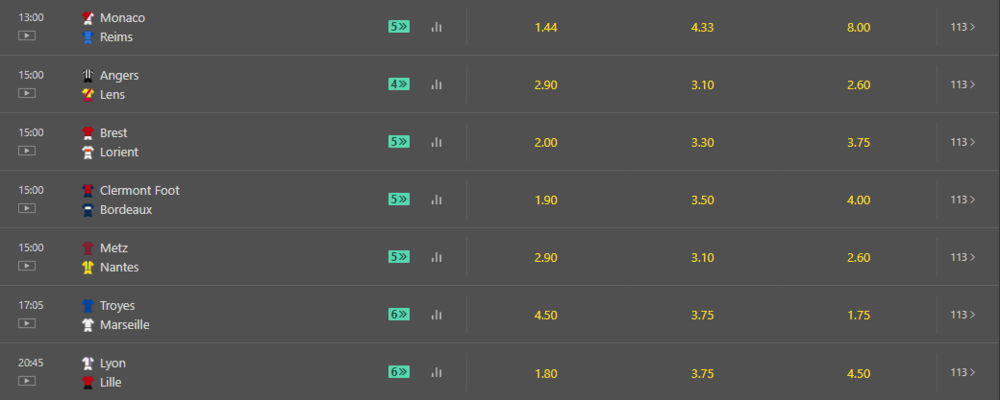Click the green 4 badge for Angers vs Lens

point(399,84)
